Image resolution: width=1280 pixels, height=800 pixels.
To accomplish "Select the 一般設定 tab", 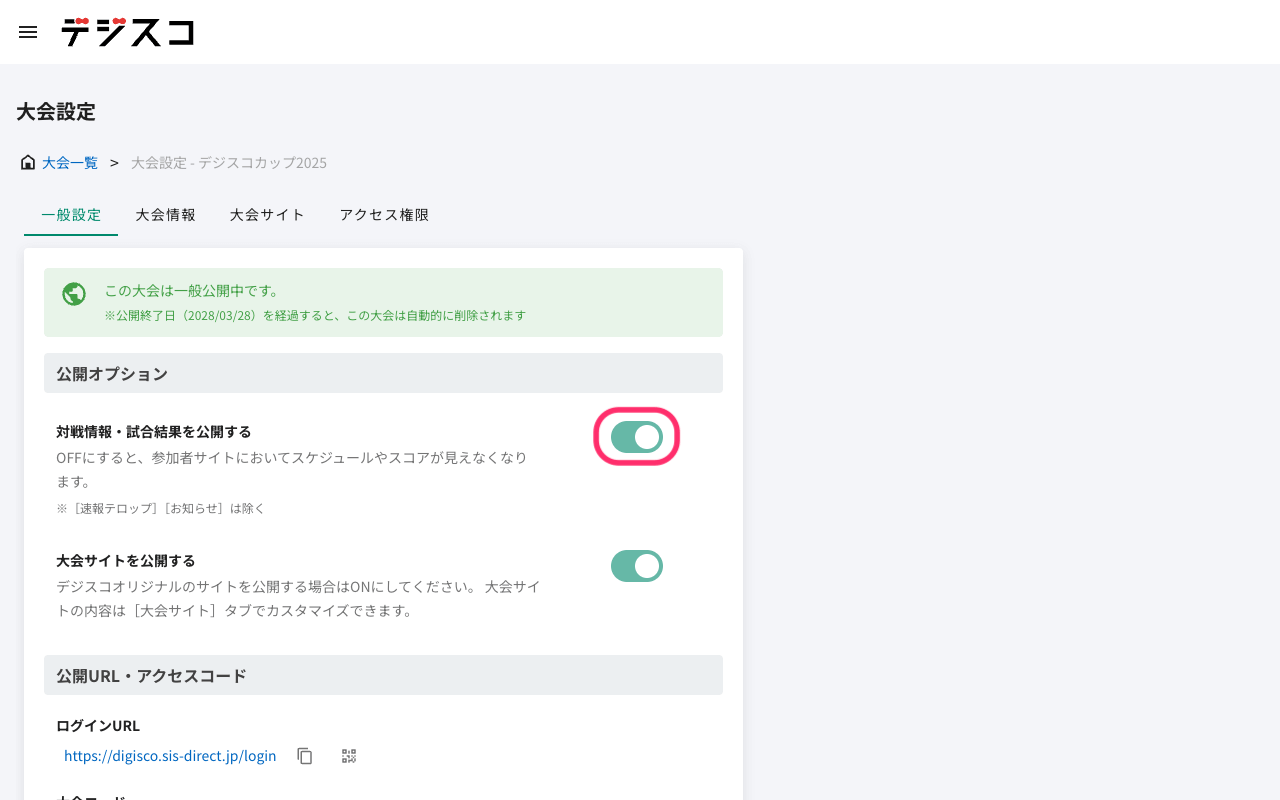I will (x=71, y=215).
